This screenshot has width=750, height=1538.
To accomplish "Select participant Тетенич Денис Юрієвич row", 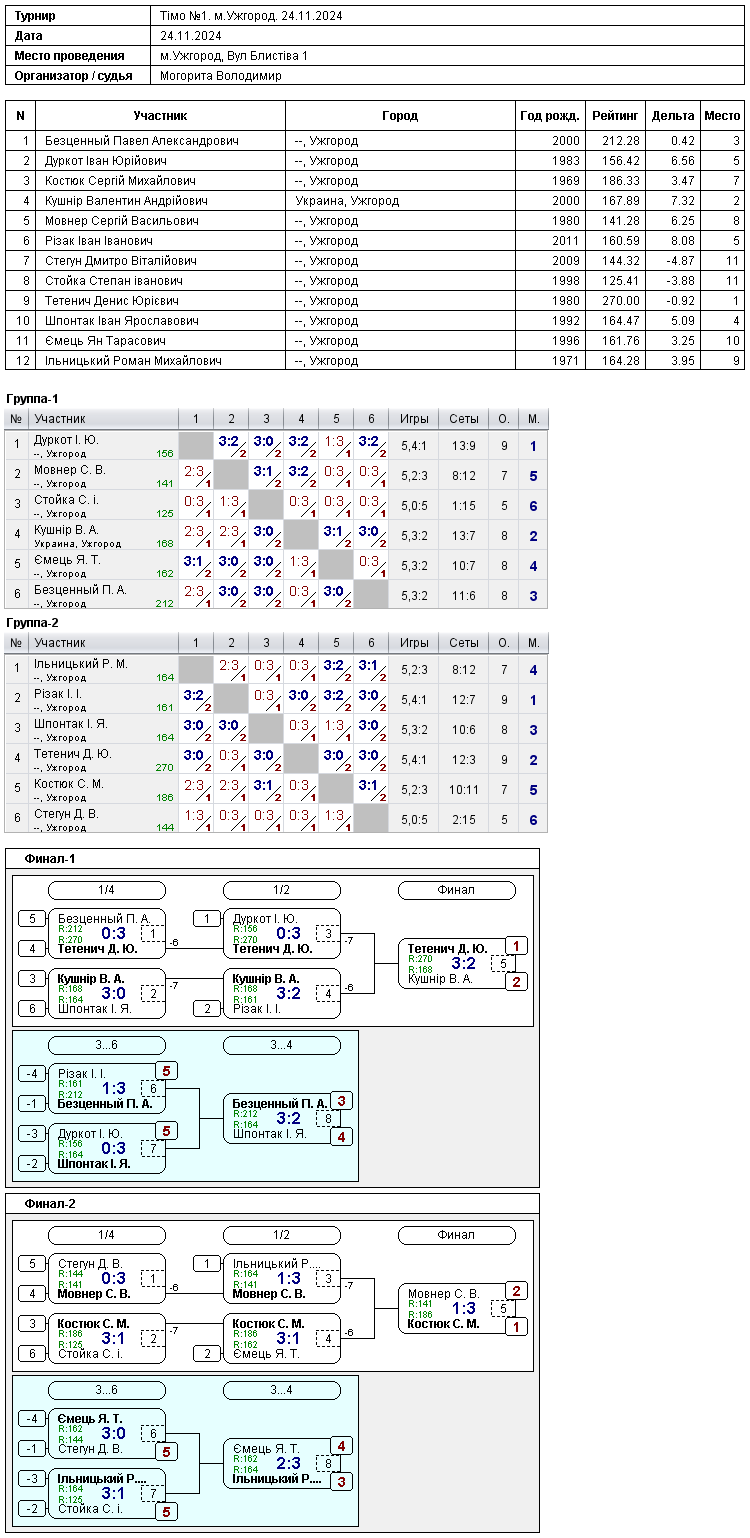I will pyautogui.click(x=375, y=301).
